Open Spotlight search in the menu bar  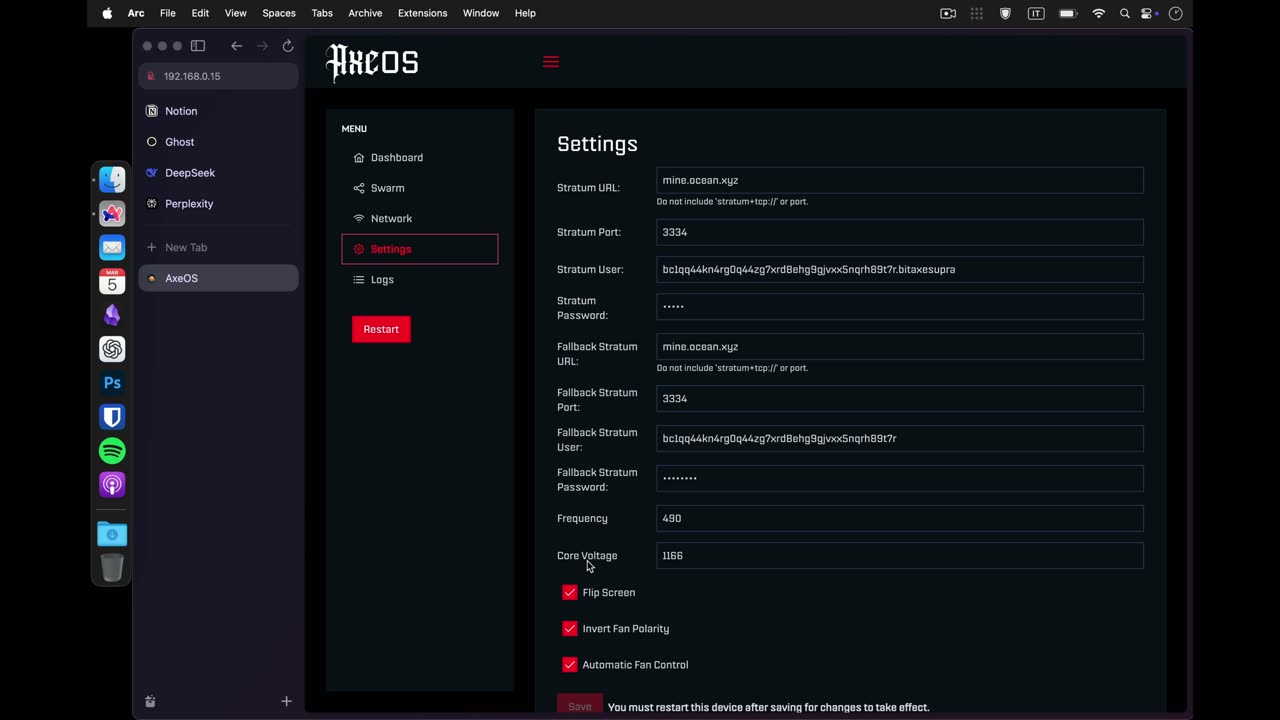coord(1125,13)
